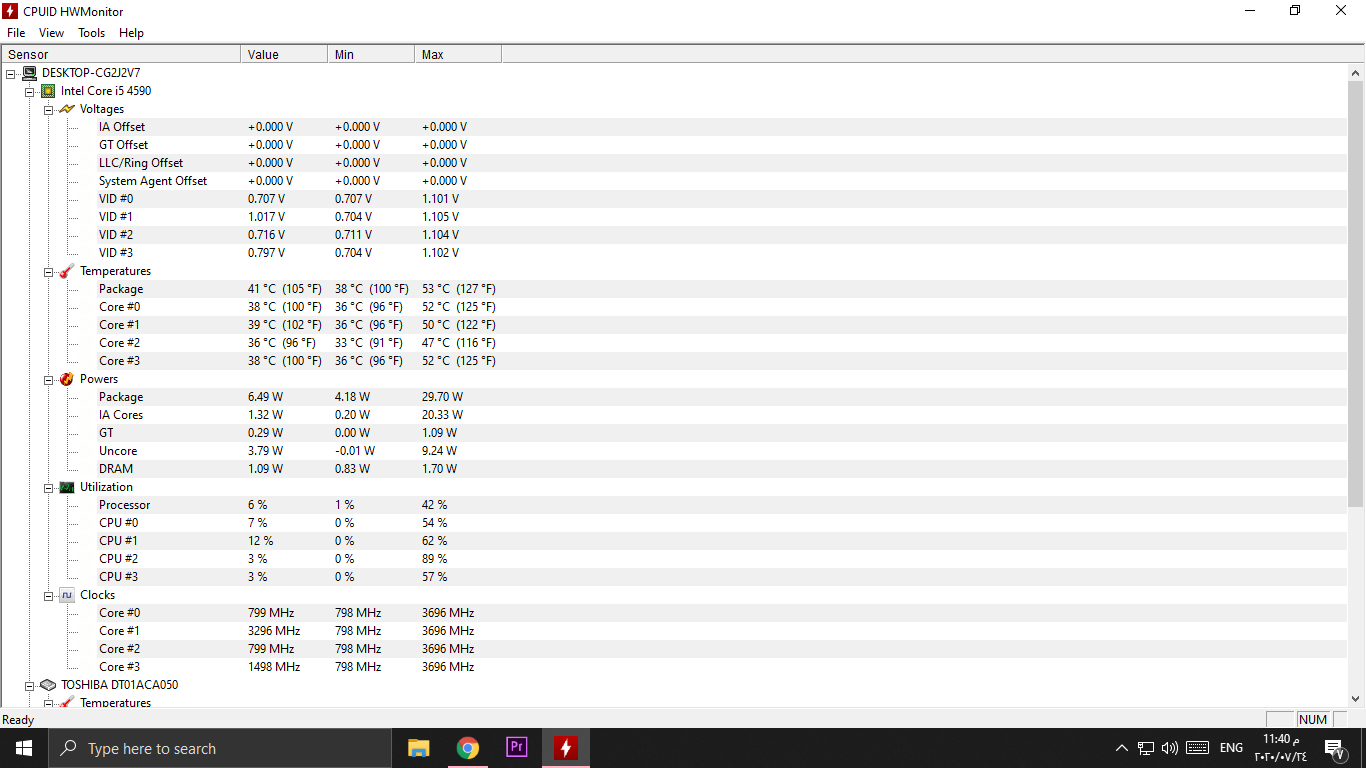This screenshot has height=768, width=1366.
Task: Click the red thermometer icon next to CPU Temperatures
Action: (x=67, y=271)
